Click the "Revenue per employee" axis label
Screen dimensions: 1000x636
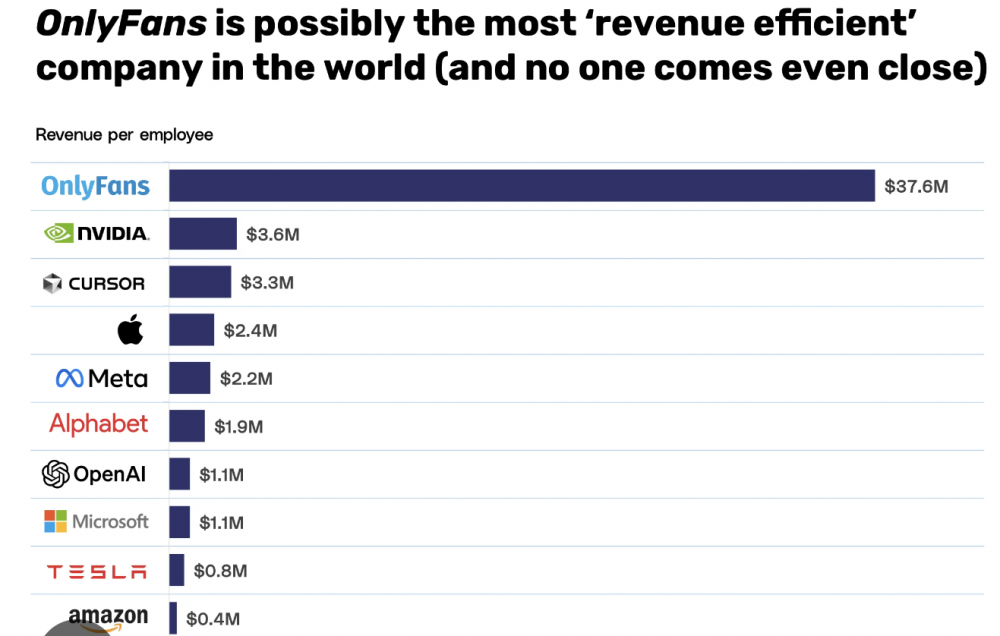[124, 135]
